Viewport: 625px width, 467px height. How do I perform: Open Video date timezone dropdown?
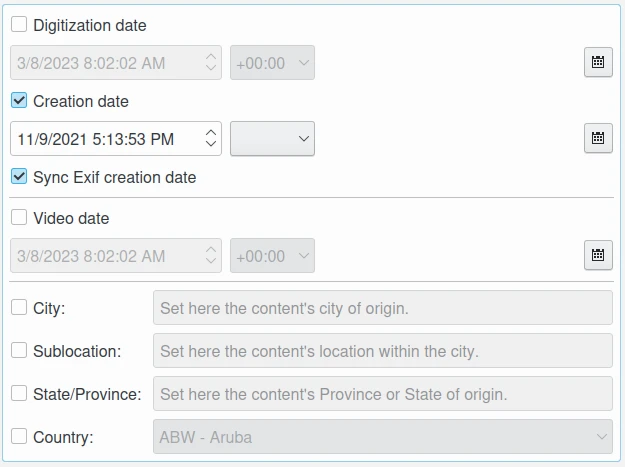point(272,256)
